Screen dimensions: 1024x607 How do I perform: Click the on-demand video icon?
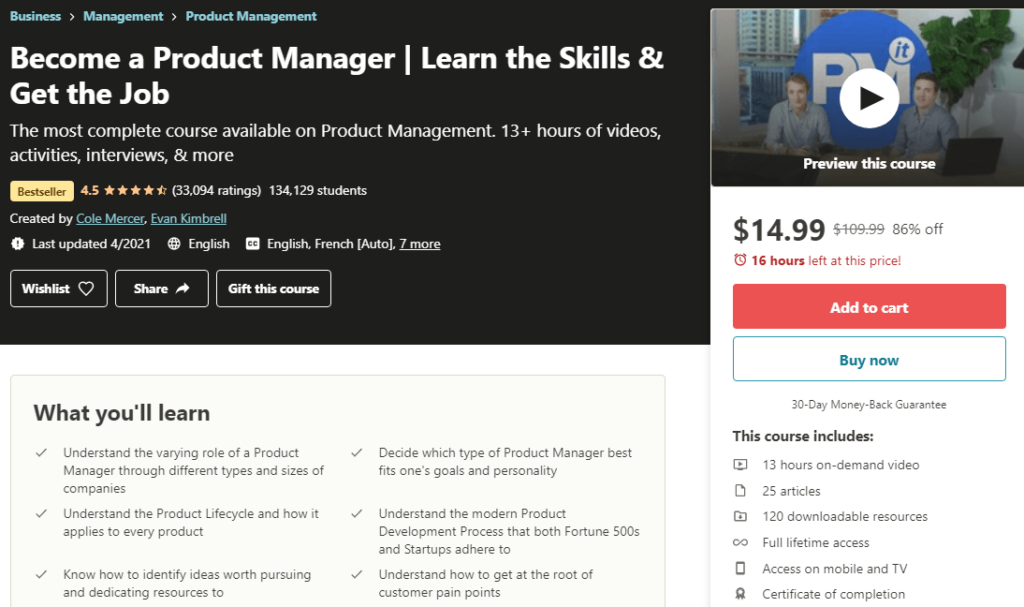tap(740, 465)
